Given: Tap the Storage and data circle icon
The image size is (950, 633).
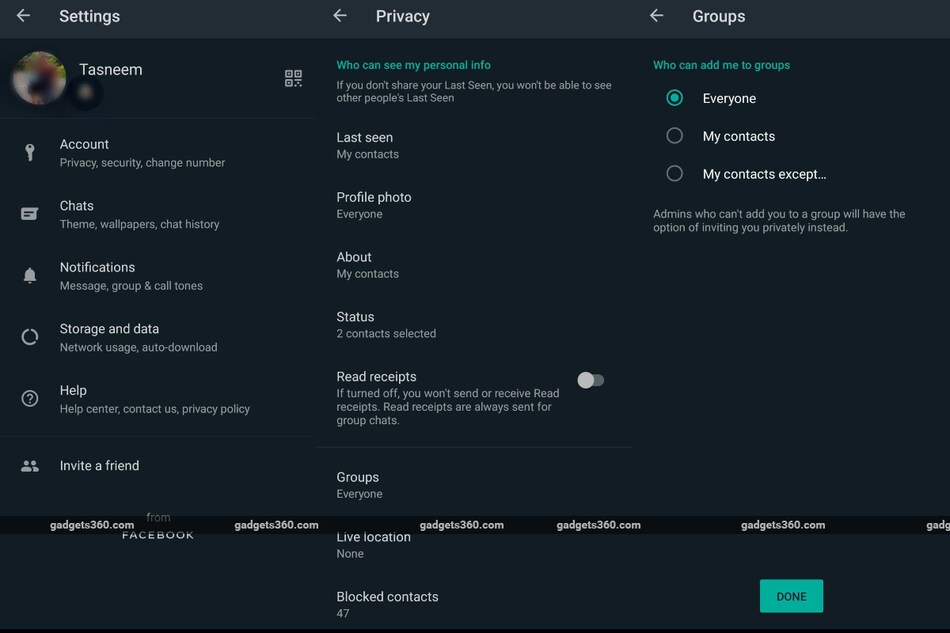Looking at the screenshot, I should [30, 337].
